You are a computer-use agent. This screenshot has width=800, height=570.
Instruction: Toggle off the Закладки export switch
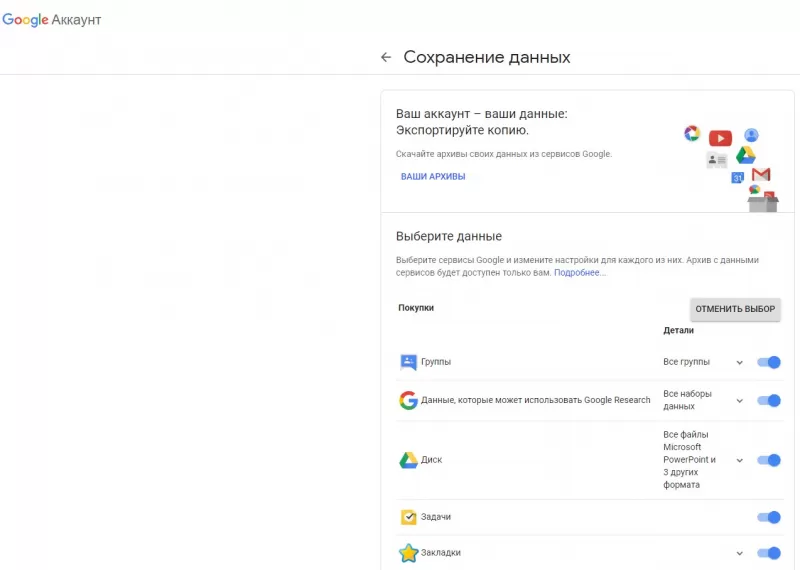pyautogui.click(x=768, y=553)
